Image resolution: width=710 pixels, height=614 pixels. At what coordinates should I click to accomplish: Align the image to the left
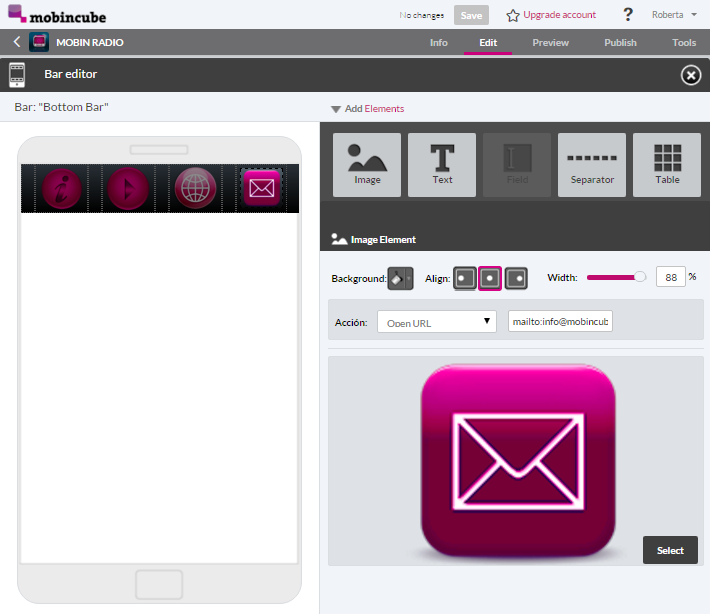point(465,278)
